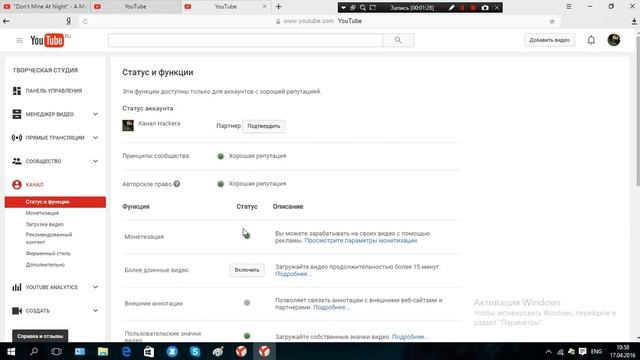Open browser downloads arrow icon
This screenshot has height=360, width=640.
coord(634,21)
